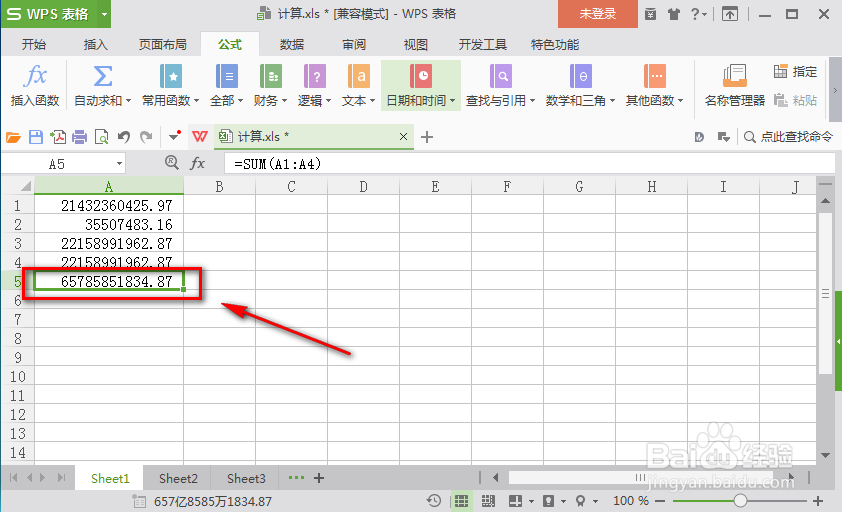Open the Text functions icon

359,76
